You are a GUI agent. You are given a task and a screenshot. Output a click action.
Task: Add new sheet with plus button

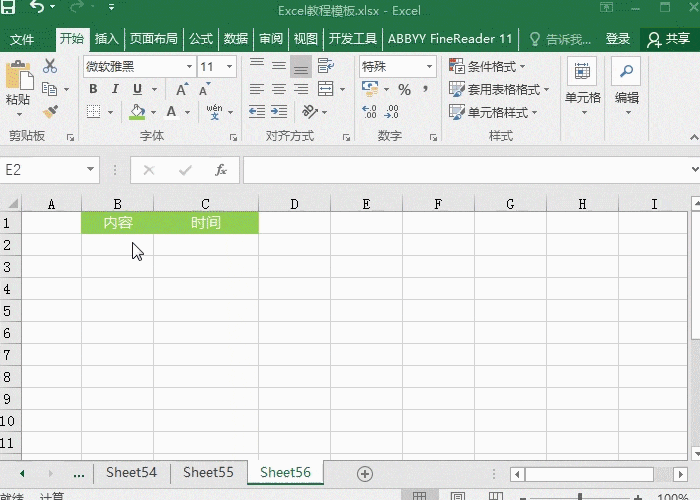click(365, 474)
